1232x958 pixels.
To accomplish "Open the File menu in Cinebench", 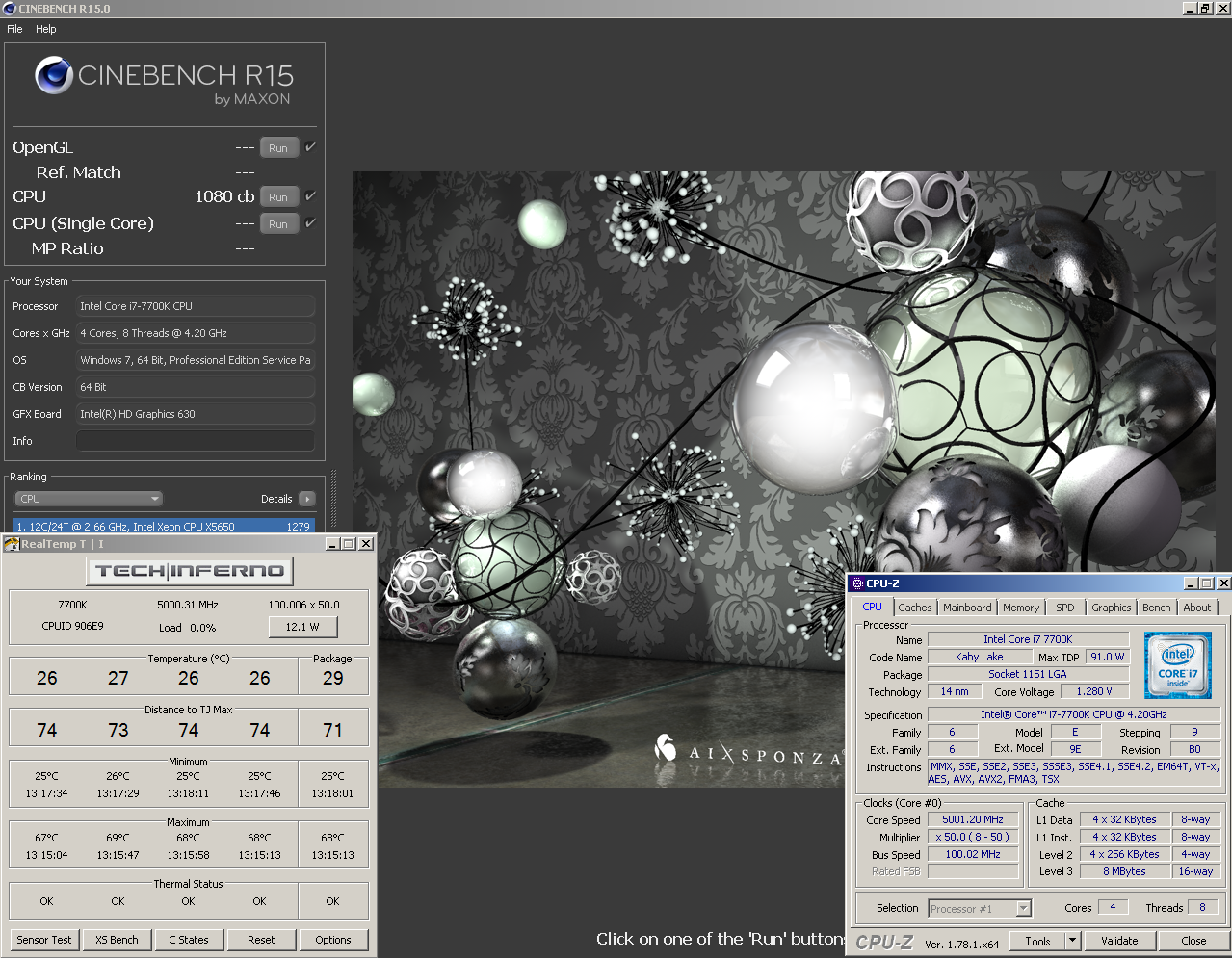I will [14, 29].
